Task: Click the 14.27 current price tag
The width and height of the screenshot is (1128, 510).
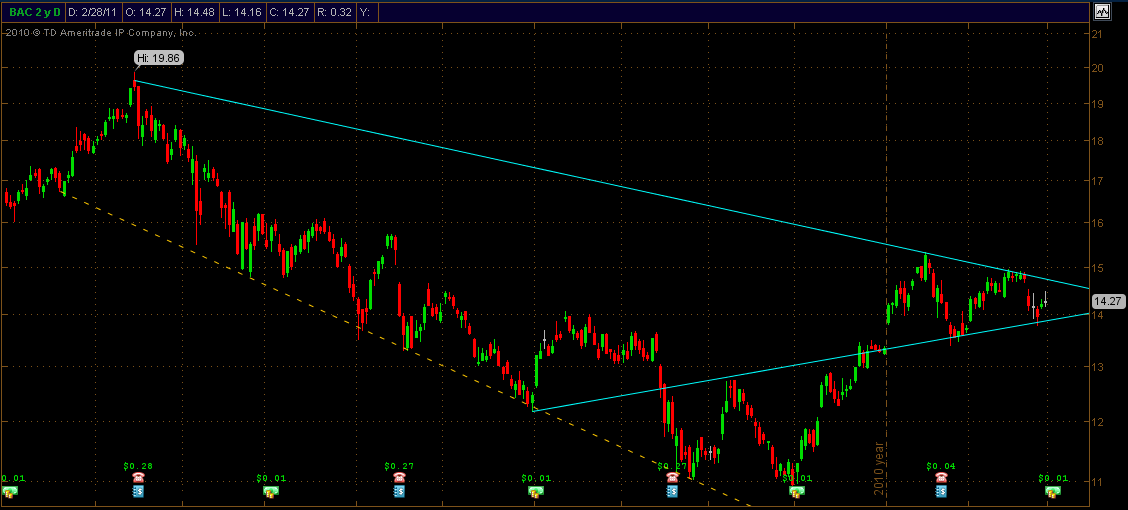Action: tap(1107, 302)
